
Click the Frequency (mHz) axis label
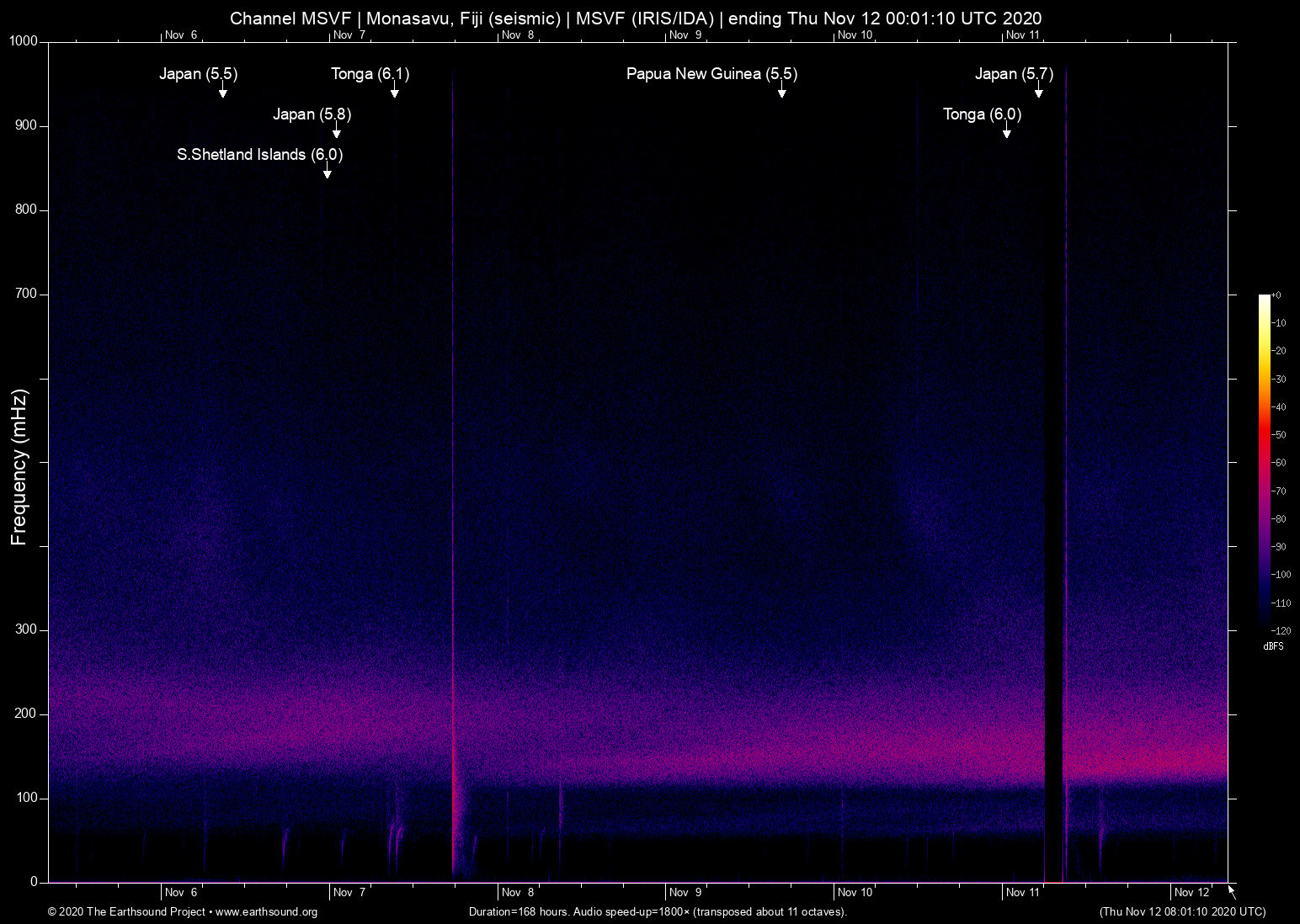(19, 467)
